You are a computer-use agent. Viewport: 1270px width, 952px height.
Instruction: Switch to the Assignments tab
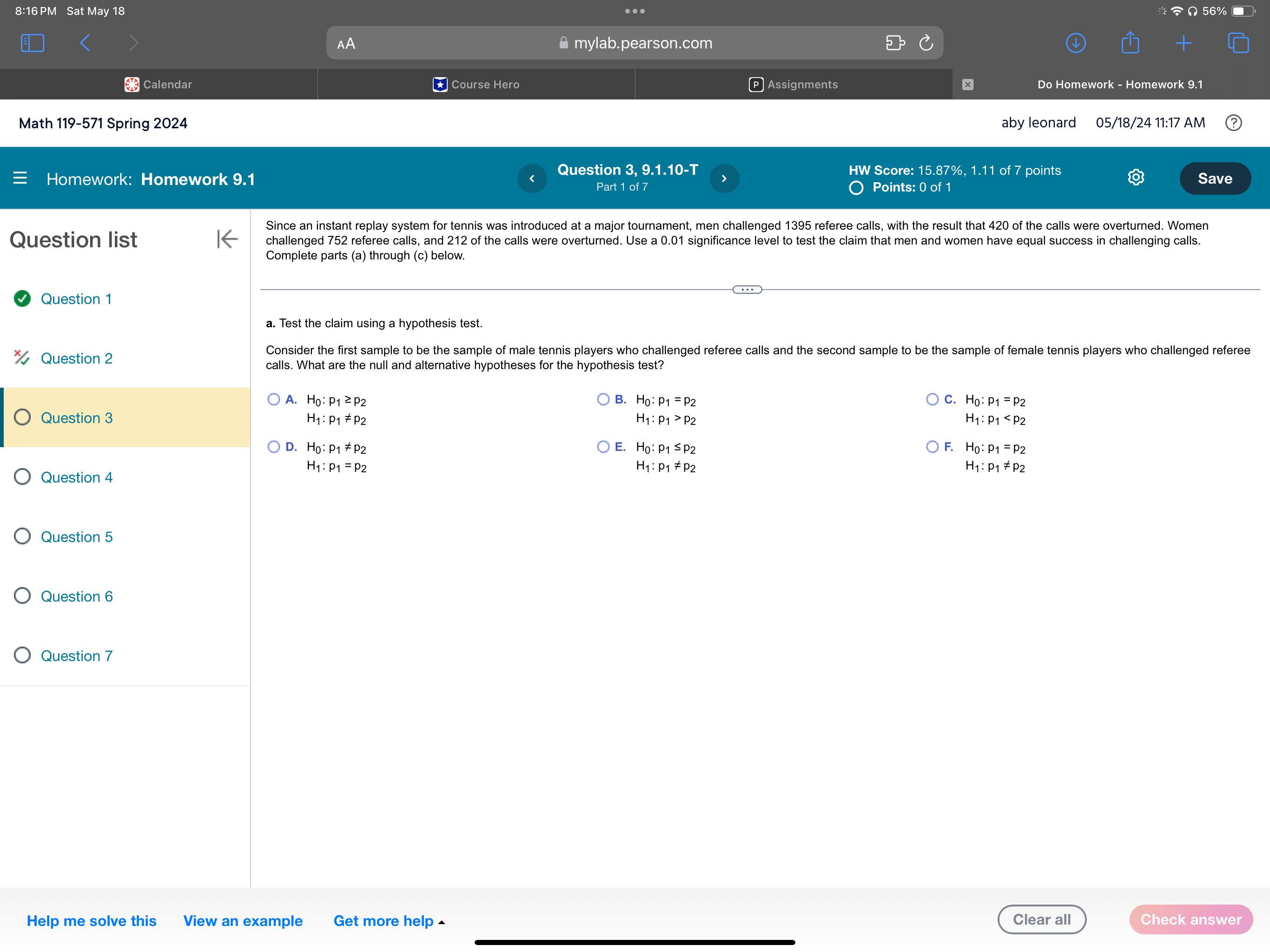pyautogui.click(x=794, y=84)
